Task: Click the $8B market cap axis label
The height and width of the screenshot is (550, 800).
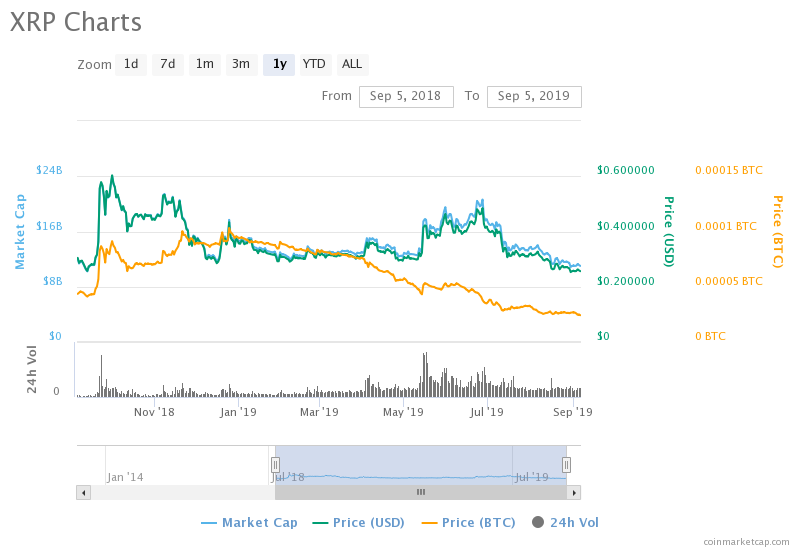Action: (x=53, y=281)
